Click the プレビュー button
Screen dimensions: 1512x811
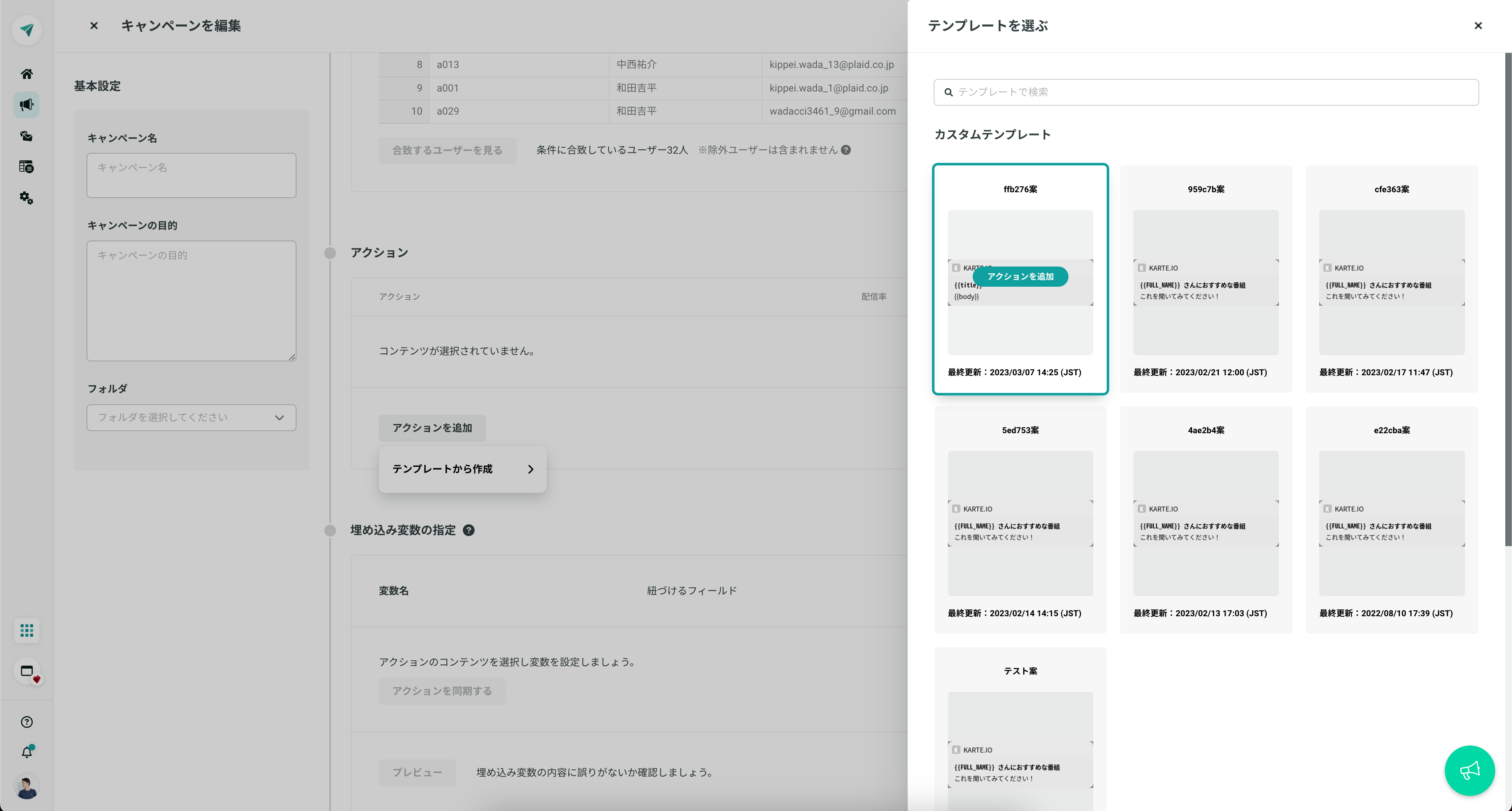(417, 772)
